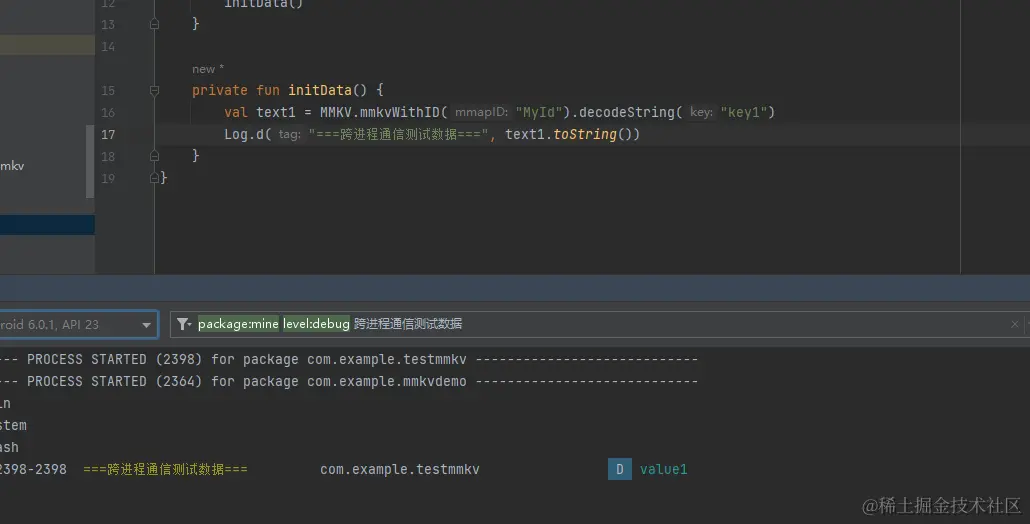Click mmkvWithID call on line 16
The height and width of the screenshot is (524, 1030).
pos(400,112)
